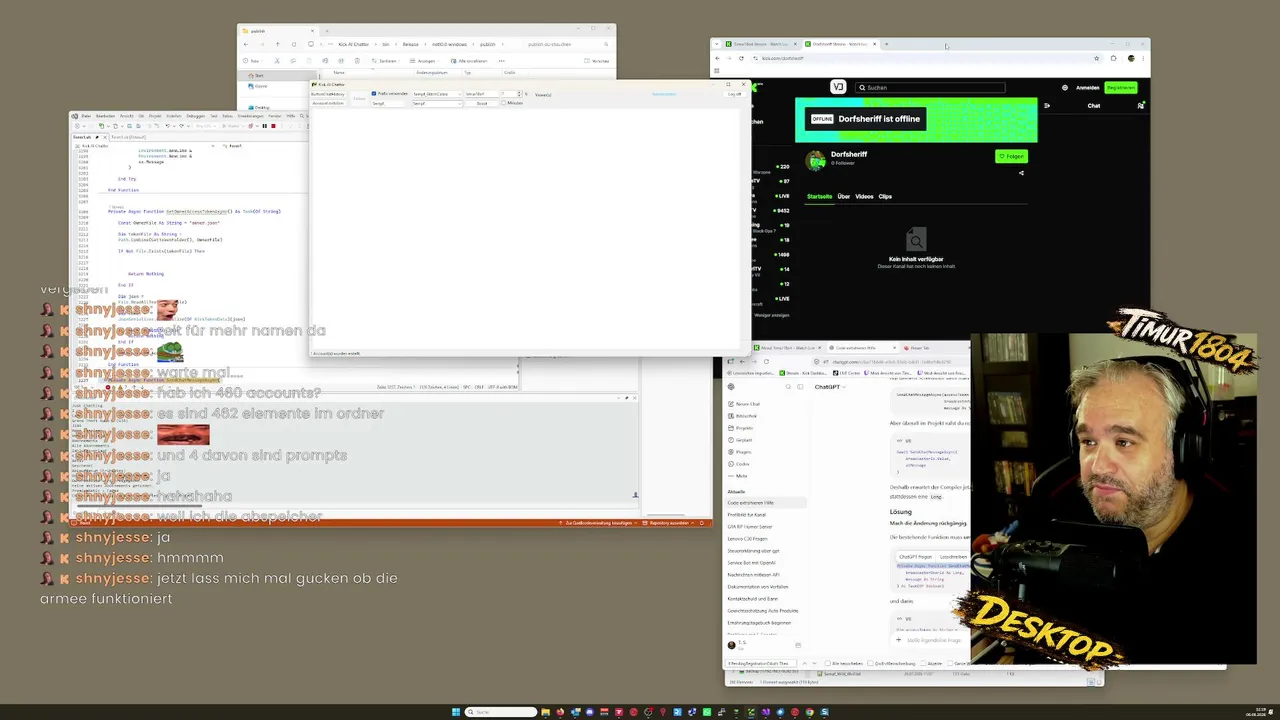
Task: Switch to the Videos tab on Dorfsheriff channel
Action: point(864,197)
